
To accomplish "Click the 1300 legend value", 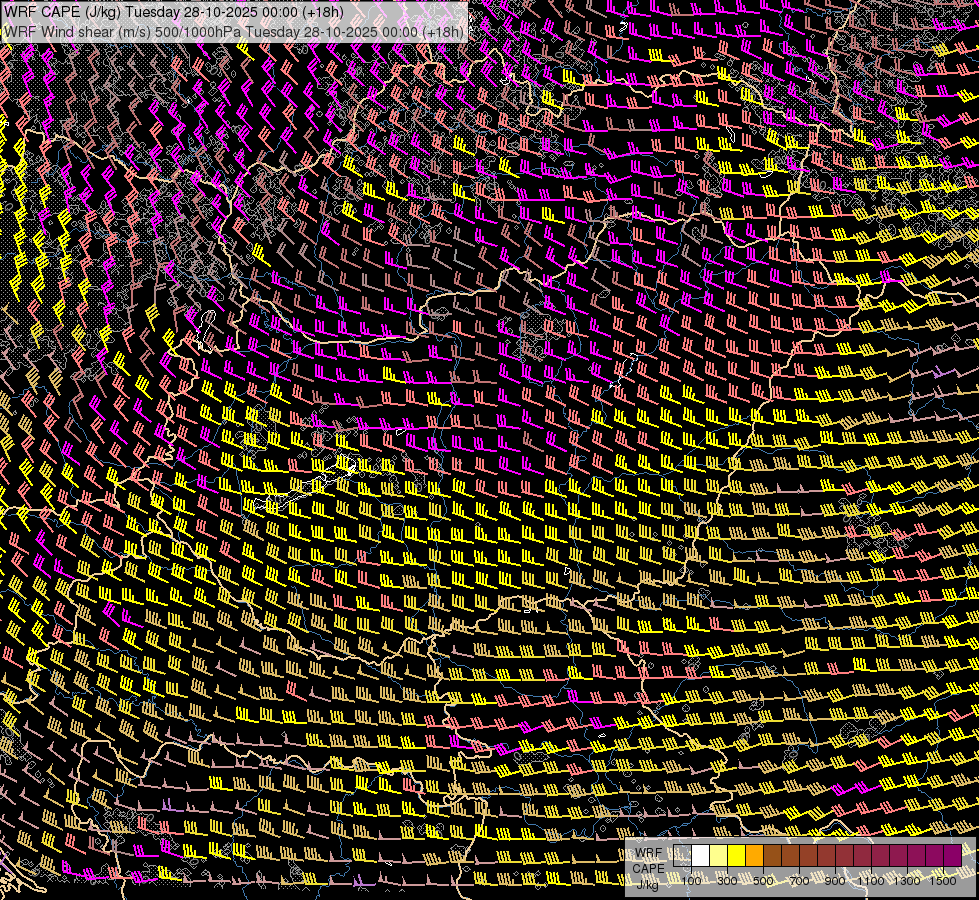I will [x=907, y=881].
